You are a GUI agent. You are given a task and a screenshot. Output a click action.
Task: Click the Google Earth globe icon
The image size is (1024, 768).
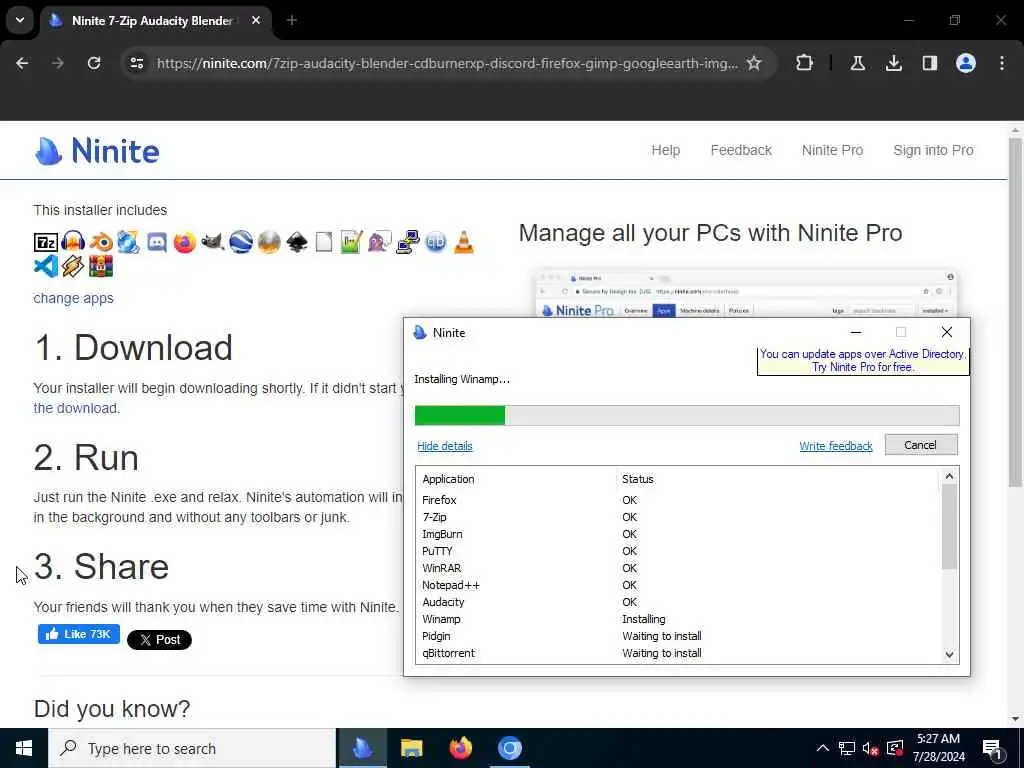coord(240,242)
